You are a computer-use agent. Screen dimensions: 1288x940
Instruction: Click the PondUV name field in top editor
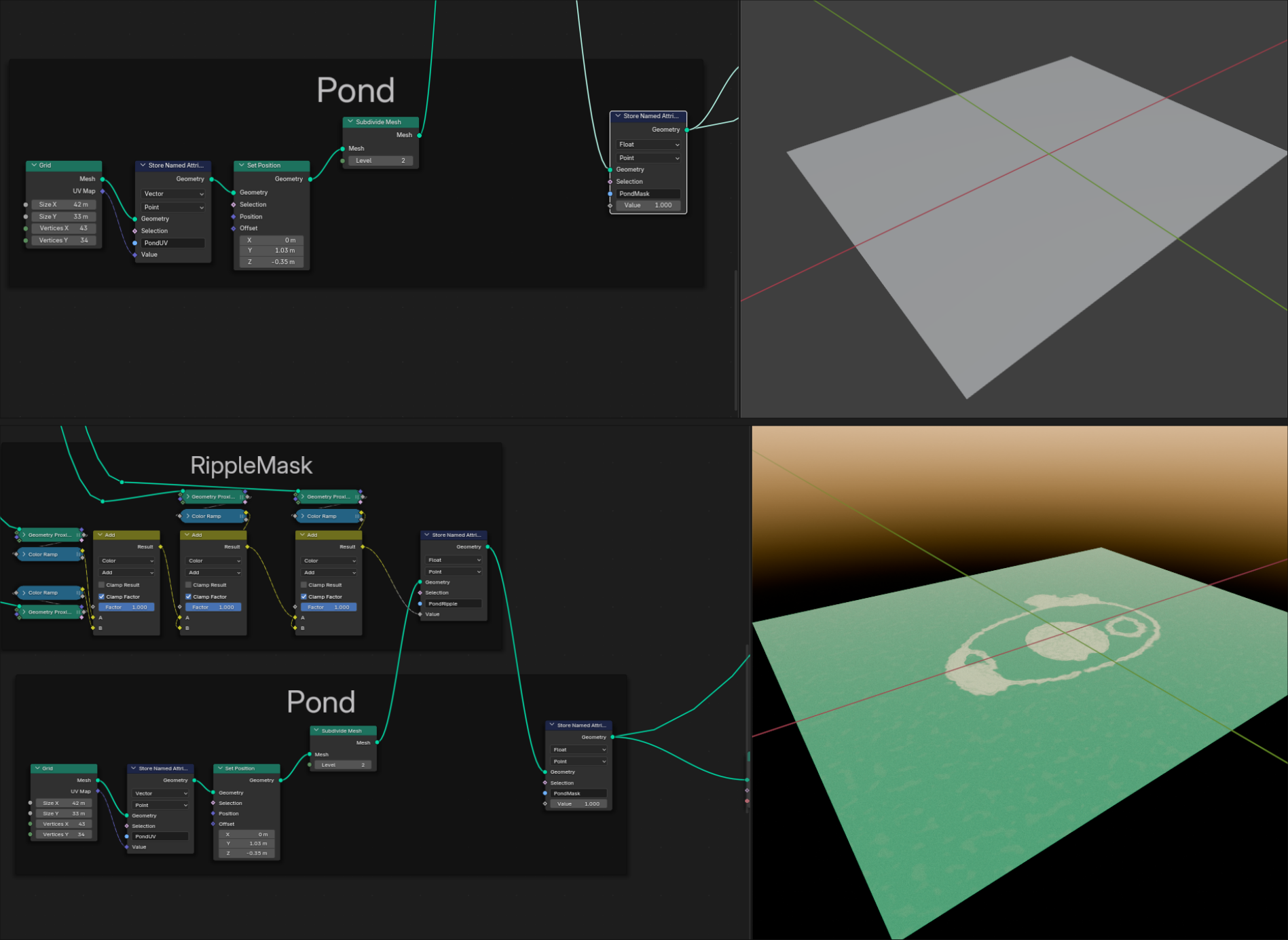173,243
